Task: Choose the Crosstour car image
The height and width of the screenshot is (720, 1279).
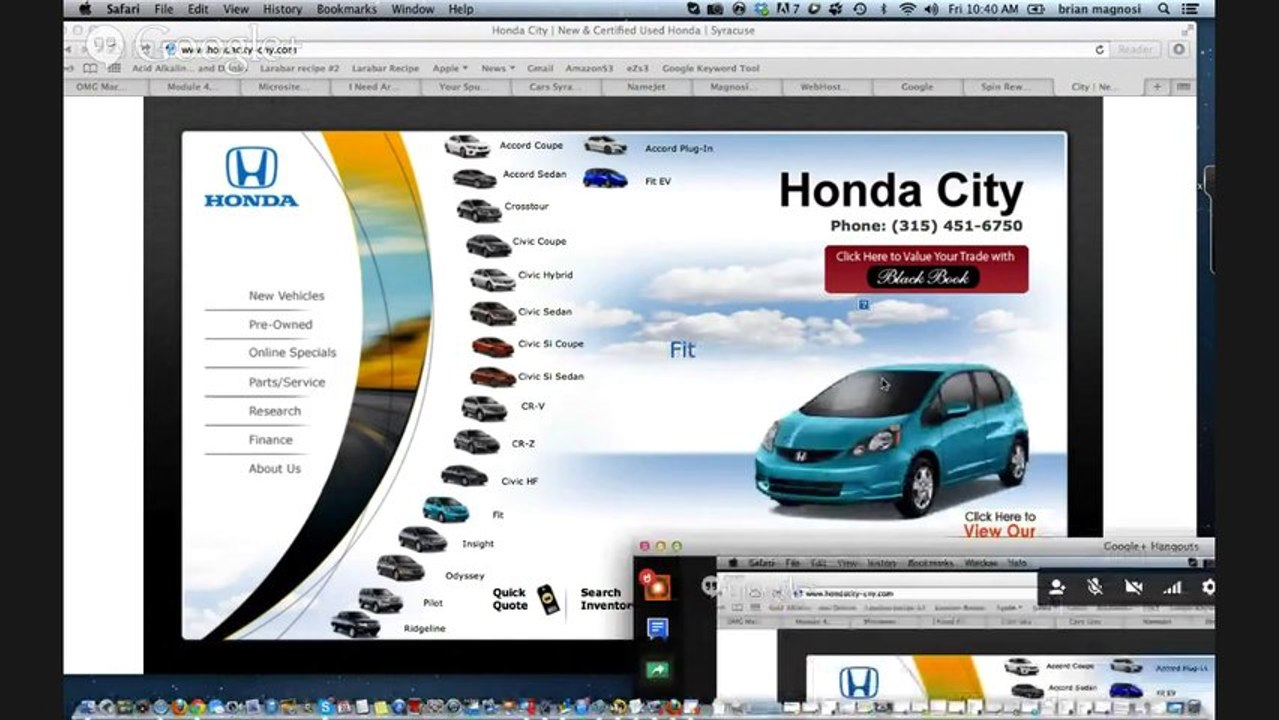Action: 478,210
